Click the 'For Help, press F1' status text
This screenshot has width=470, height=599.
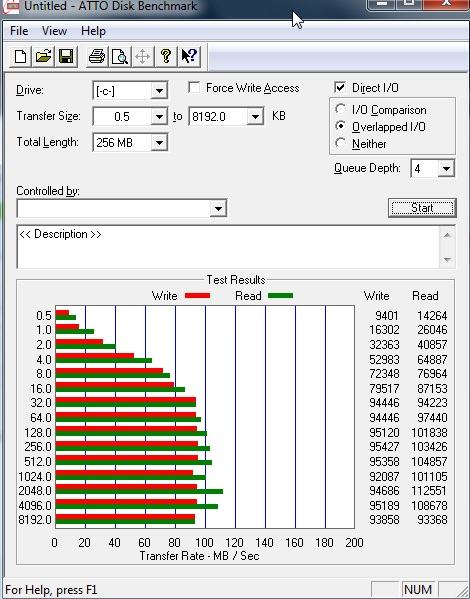point(51,589)
